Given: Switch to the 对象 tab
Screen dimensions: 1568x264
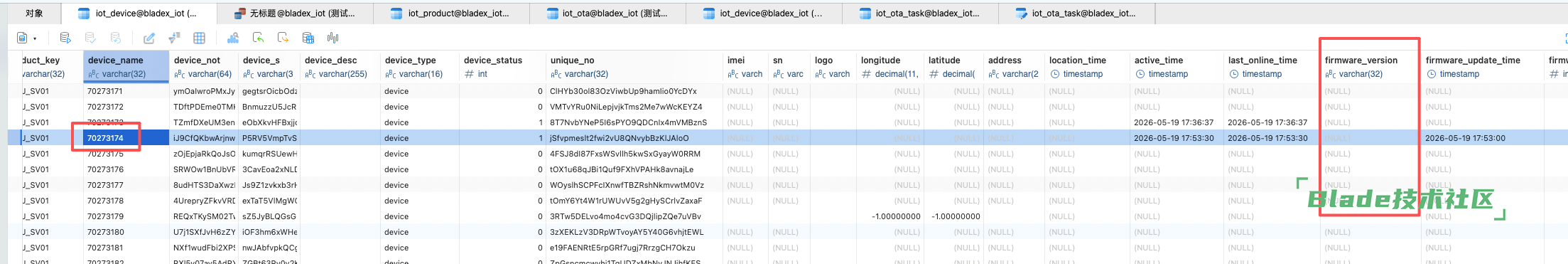Looking at the screenshot, I should pos(34,14).
